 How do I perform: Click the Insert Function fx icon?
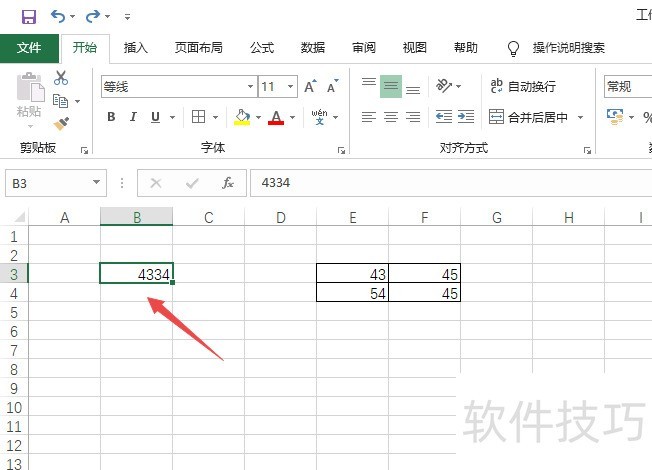click(228, 183)
